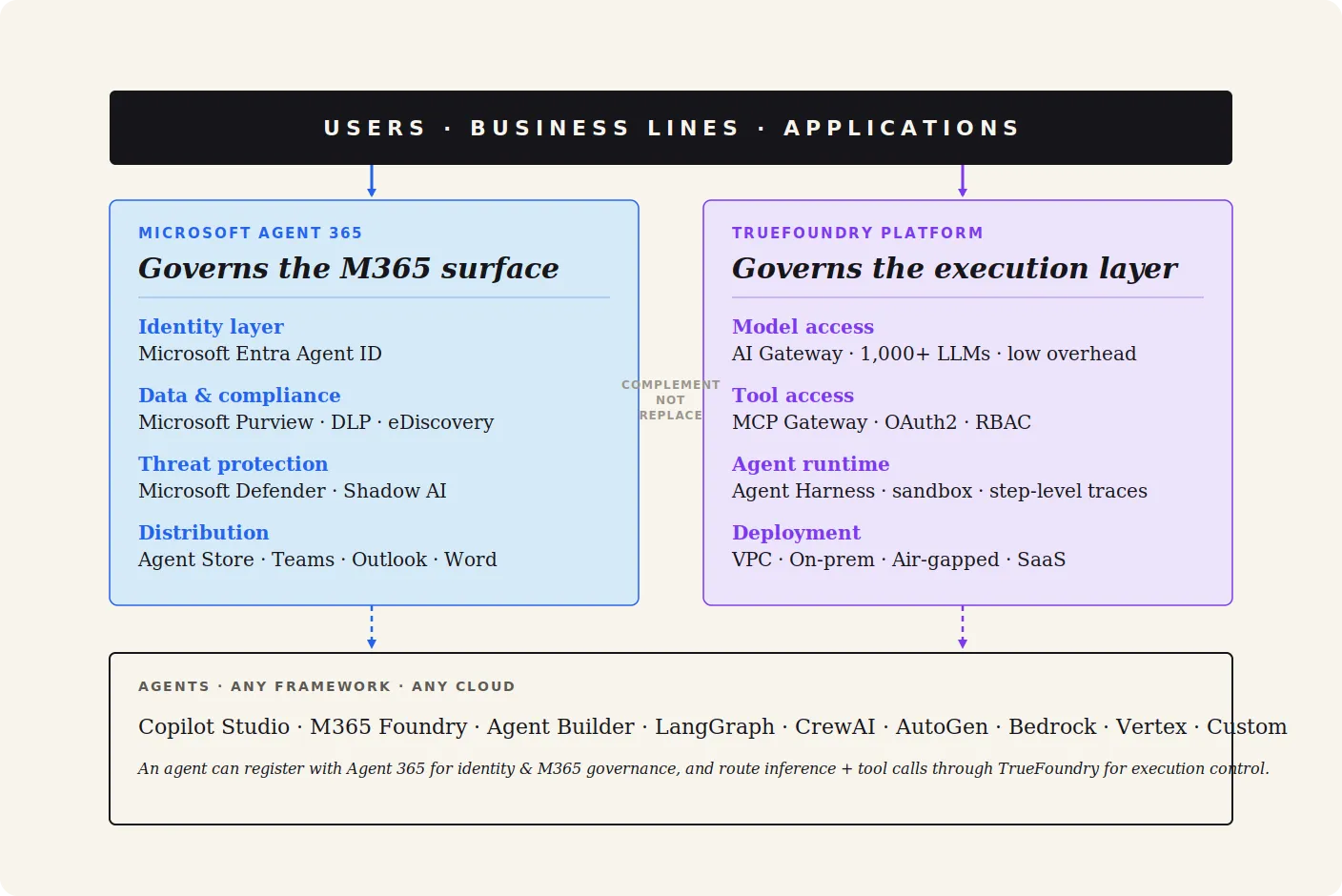Select the "Threat protection" subheading
1342x896 pixels.
[x=233, y=464]
